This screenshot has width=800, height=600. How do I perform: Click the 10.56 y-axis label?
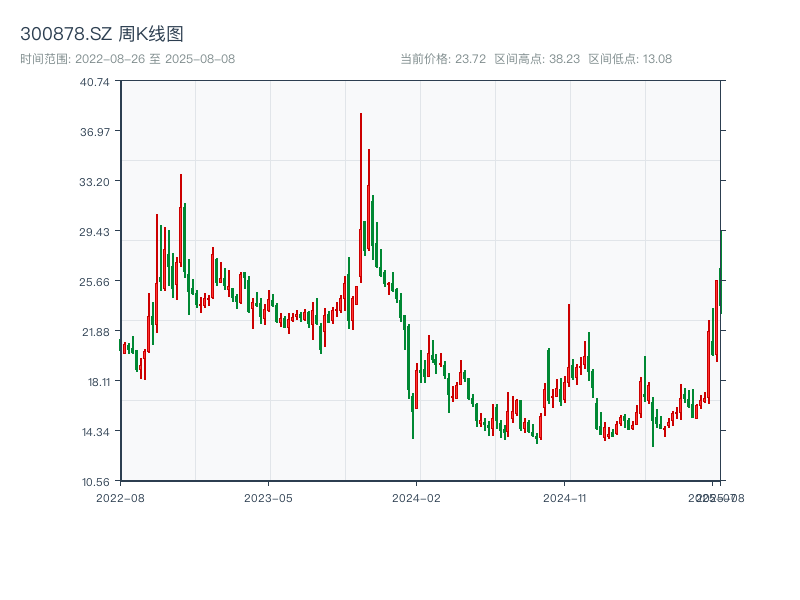(95, 482)
